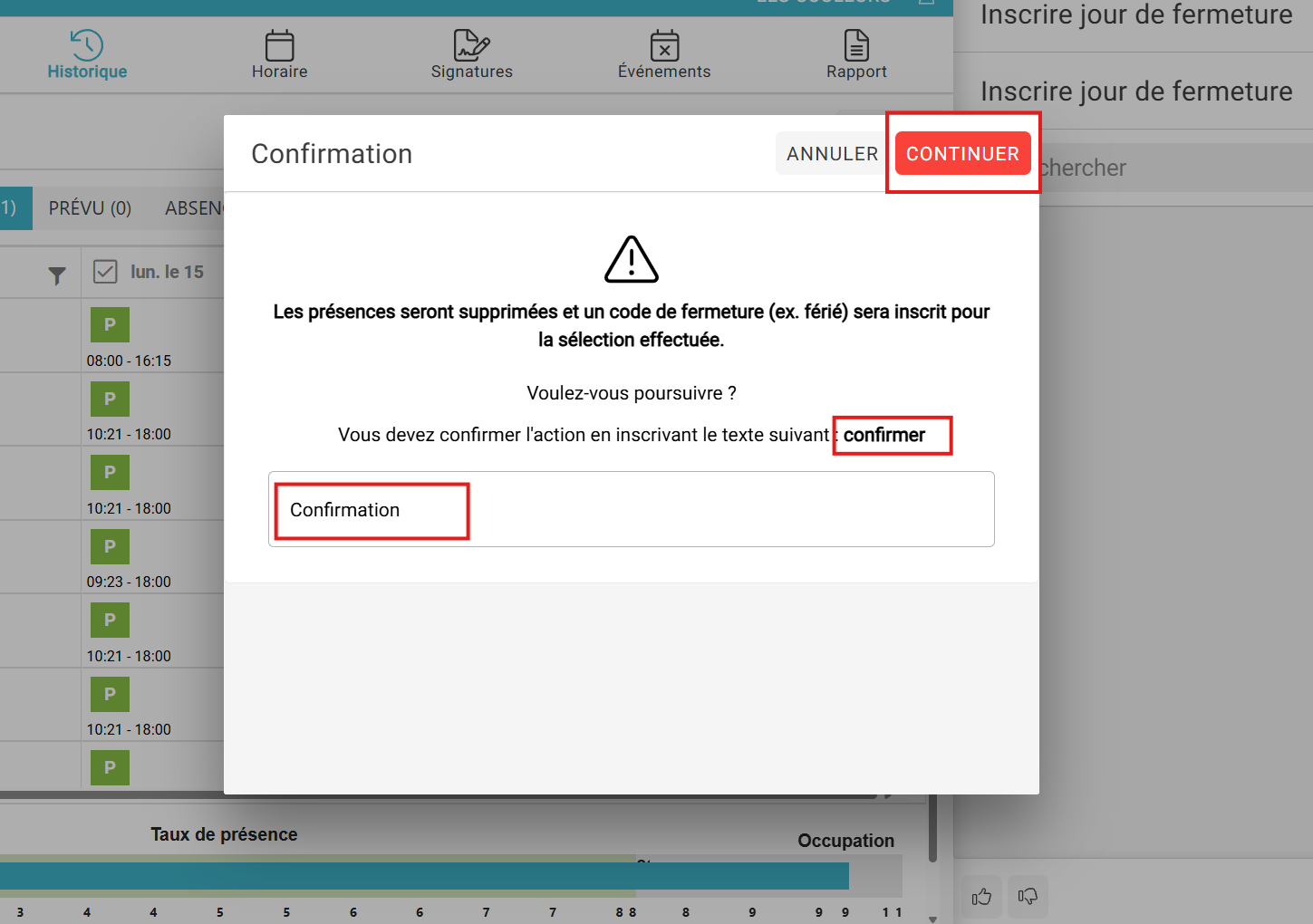Switch to the ABSENT tab
Screen dimensions: 1313x924
(194, 208)
